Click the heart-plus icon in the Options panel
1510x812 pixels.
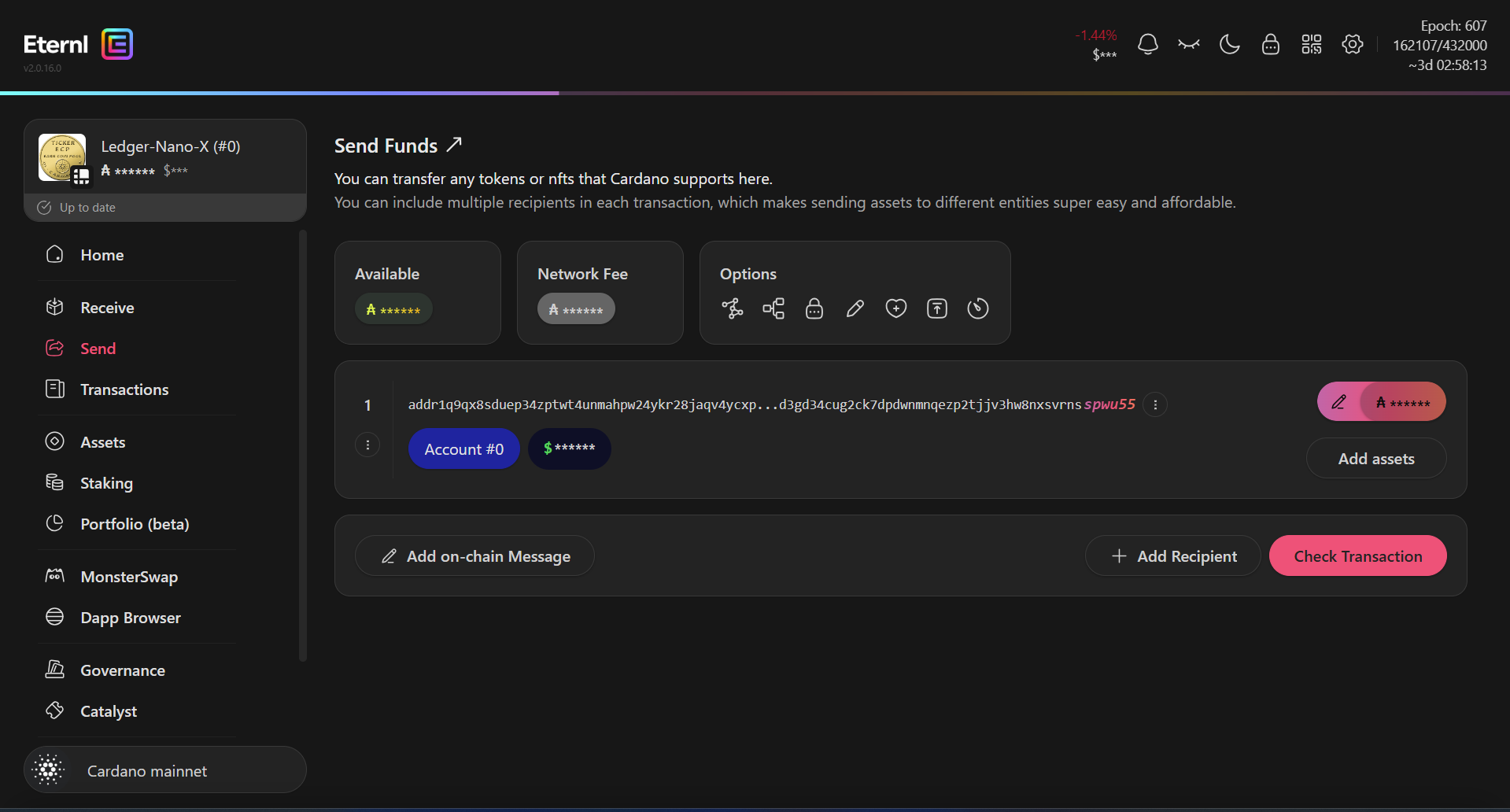point(896,308)
